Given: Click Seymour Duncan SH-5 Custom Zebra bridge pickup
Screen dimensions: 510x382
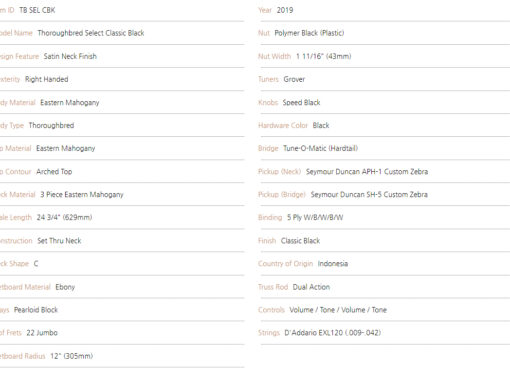Looking at the screenshot, I should click(x=369, y=194).
